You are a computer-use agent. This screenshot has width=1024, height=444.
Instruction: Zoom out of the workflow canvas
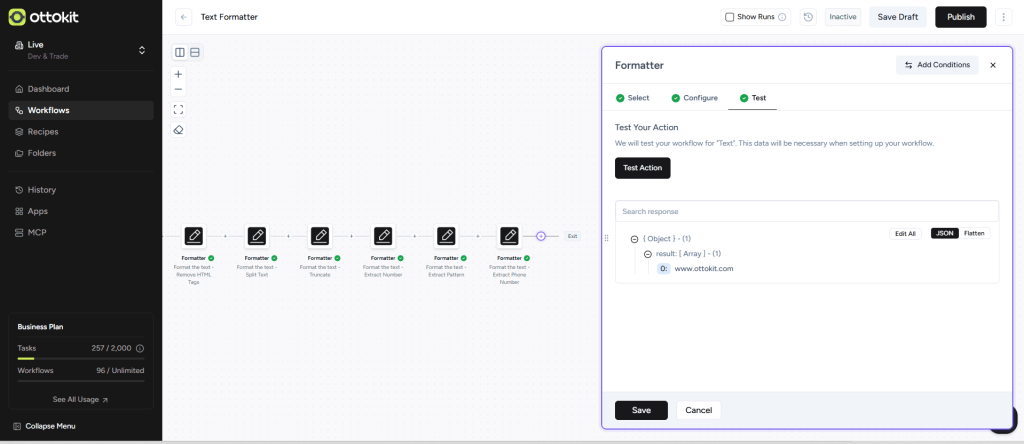(x=179, y=89)
